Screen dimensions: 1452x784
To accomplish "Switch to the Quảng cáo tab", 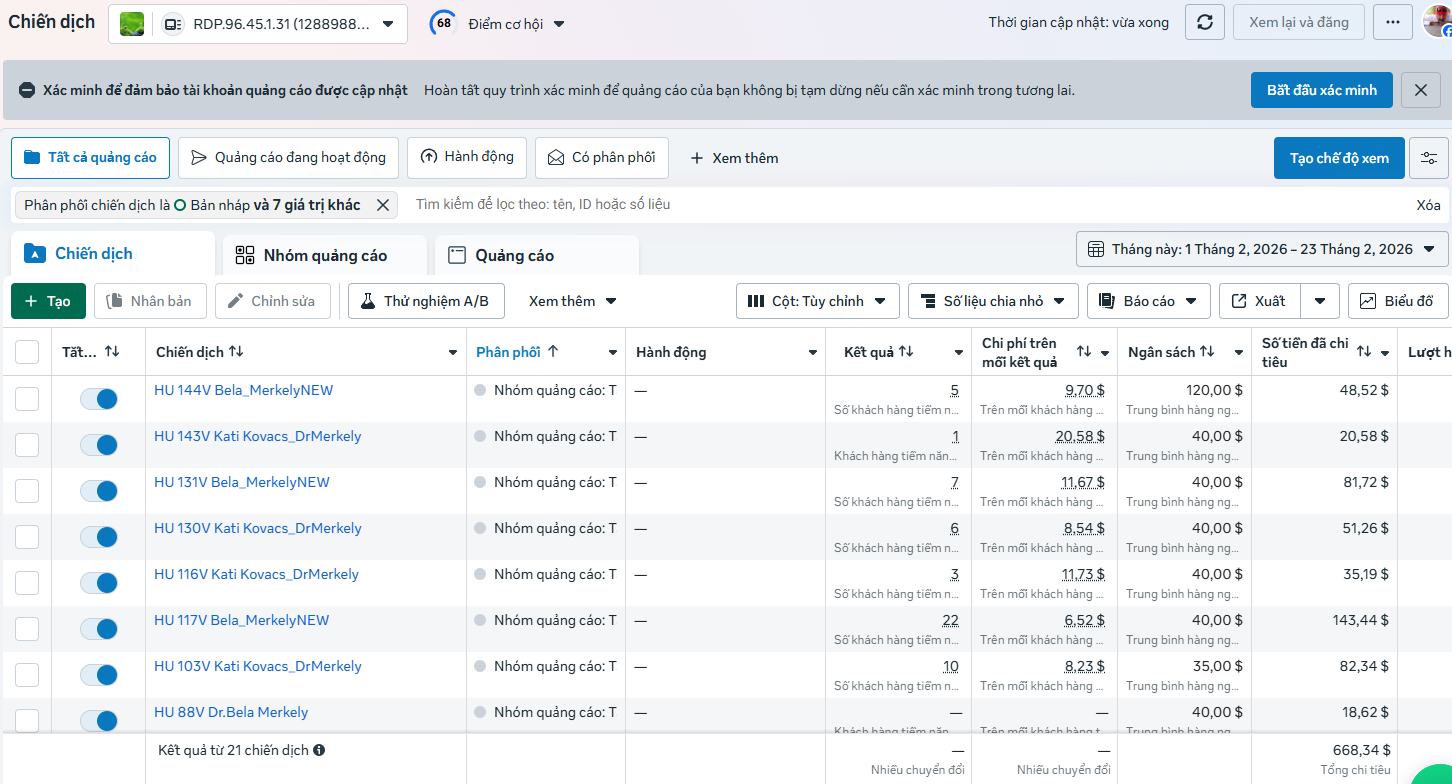I will click(537, 255).
